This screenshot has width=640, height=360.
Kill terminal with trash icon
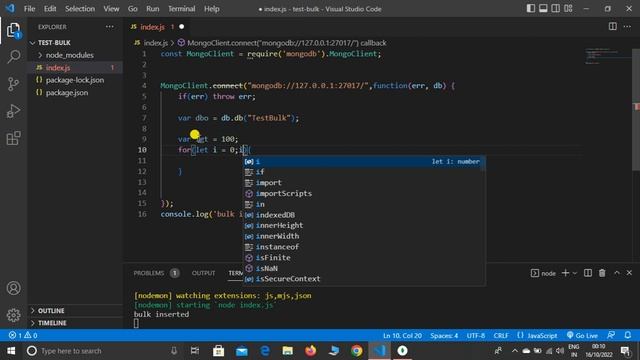pos(602,273)
